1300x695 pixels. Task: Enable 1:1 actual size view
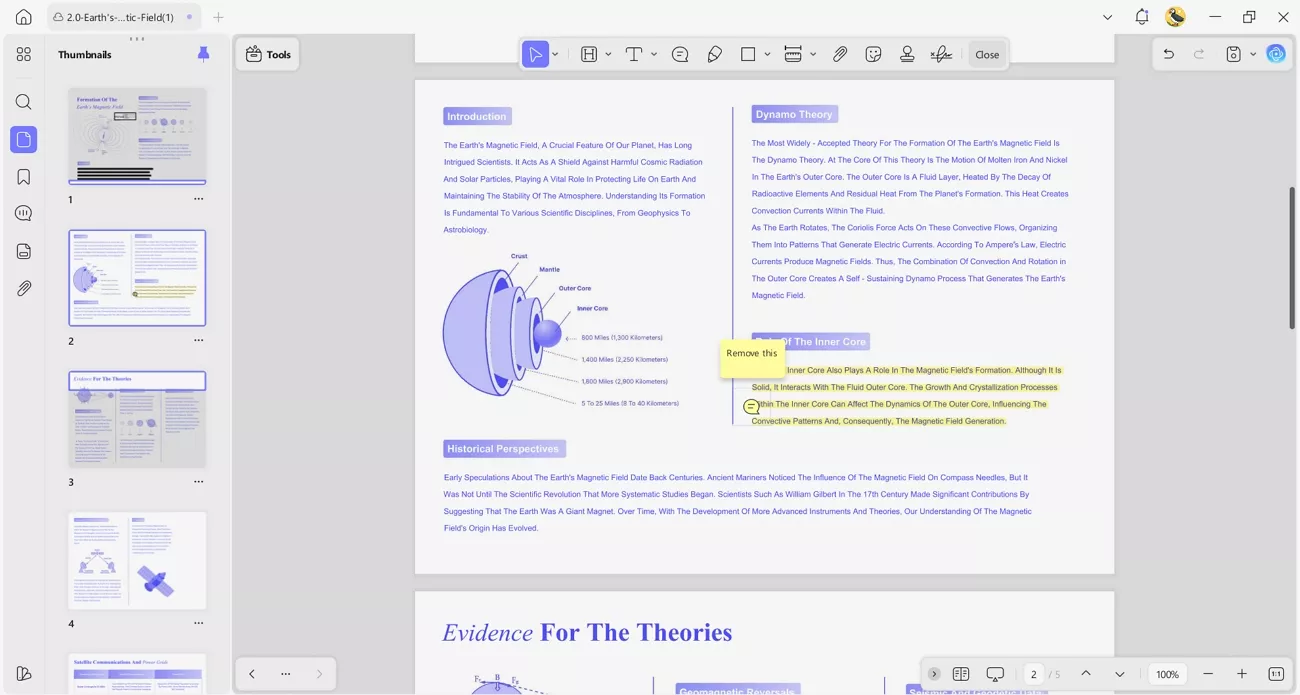(1276, 674)
